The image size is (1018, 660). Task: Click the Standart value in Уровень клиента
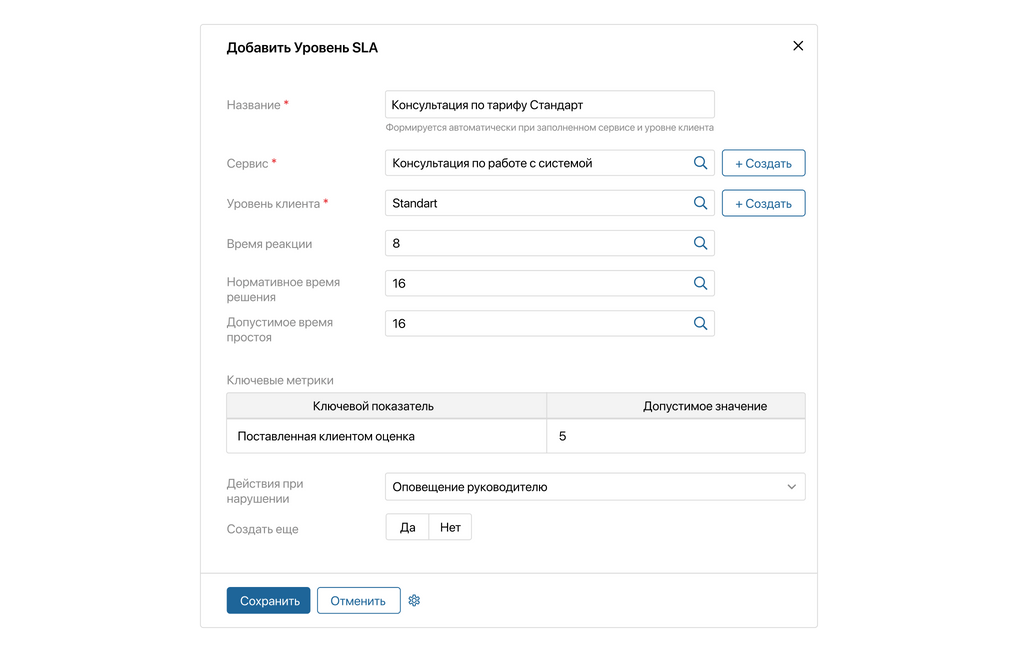[414, 203]
